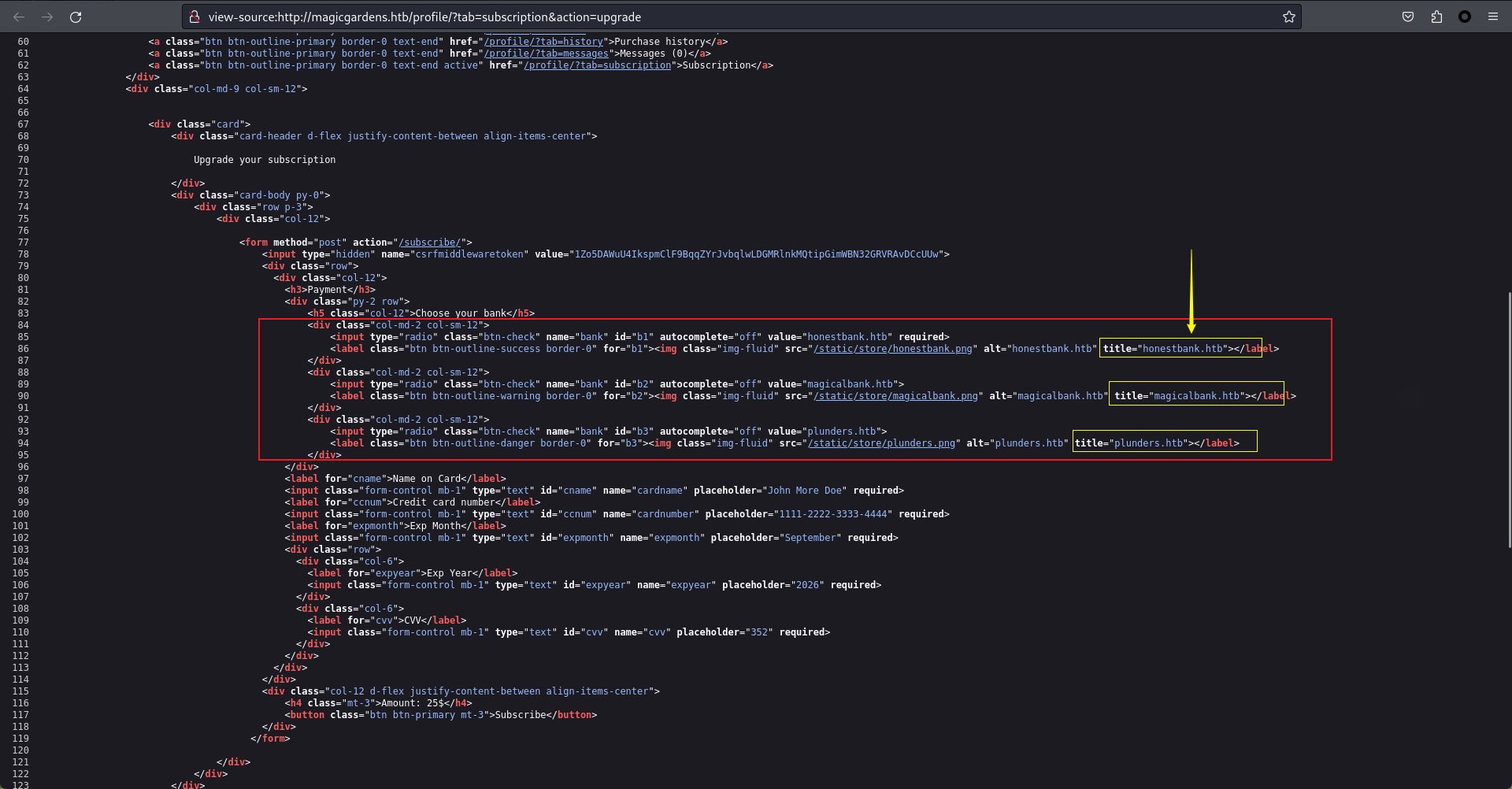1512x789 pixels.
Task: Click the csrfmiddlewaretoken value string
Action: pyautogui.click(x=756, y=254)
